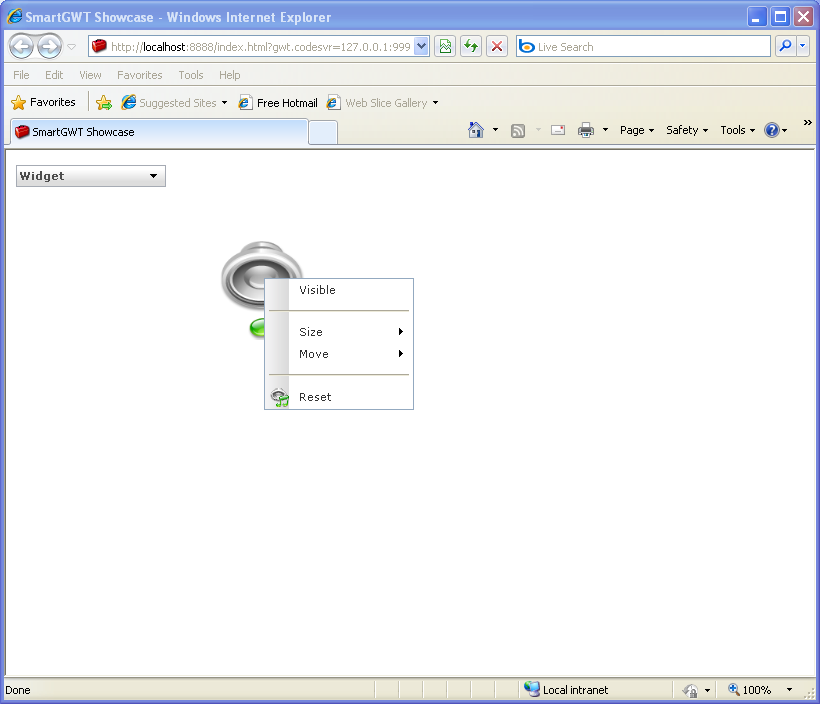Click the Protected Mode status icon
820x704 pixels.
click(690, 690)
